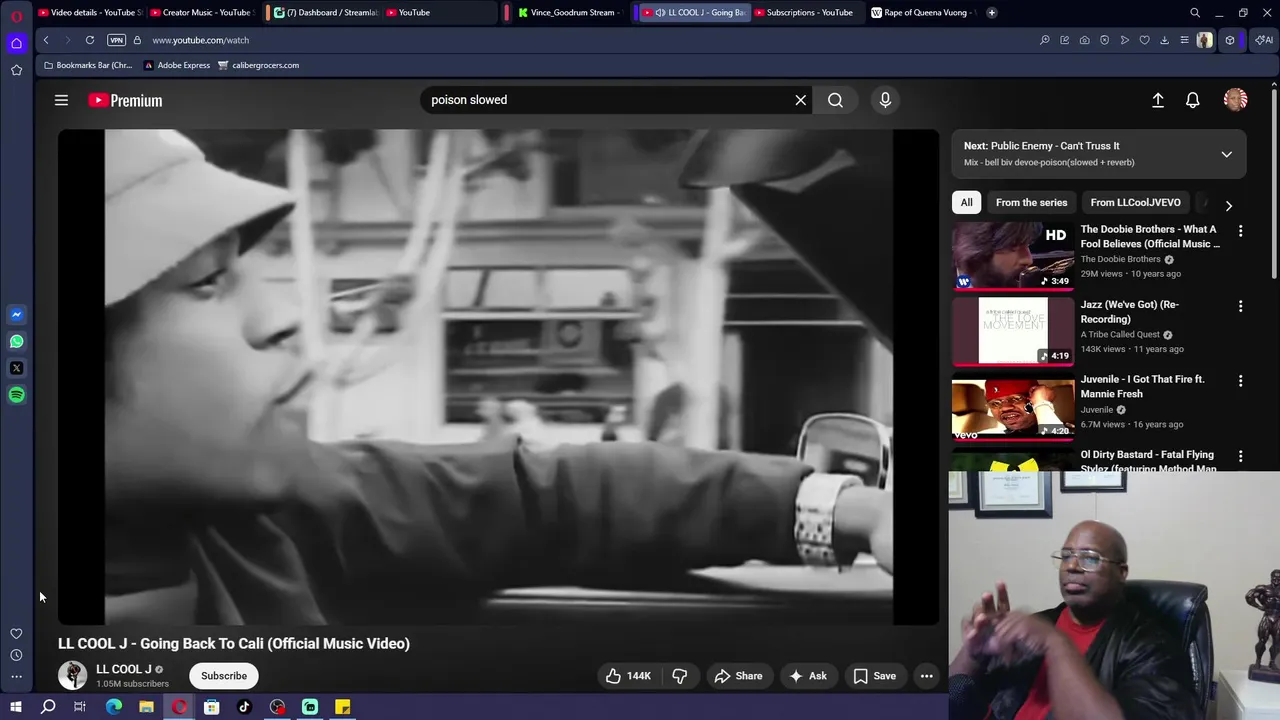1280x720 pixels.
Task: Open the LL COOL J channel name link
Action: 123,669
